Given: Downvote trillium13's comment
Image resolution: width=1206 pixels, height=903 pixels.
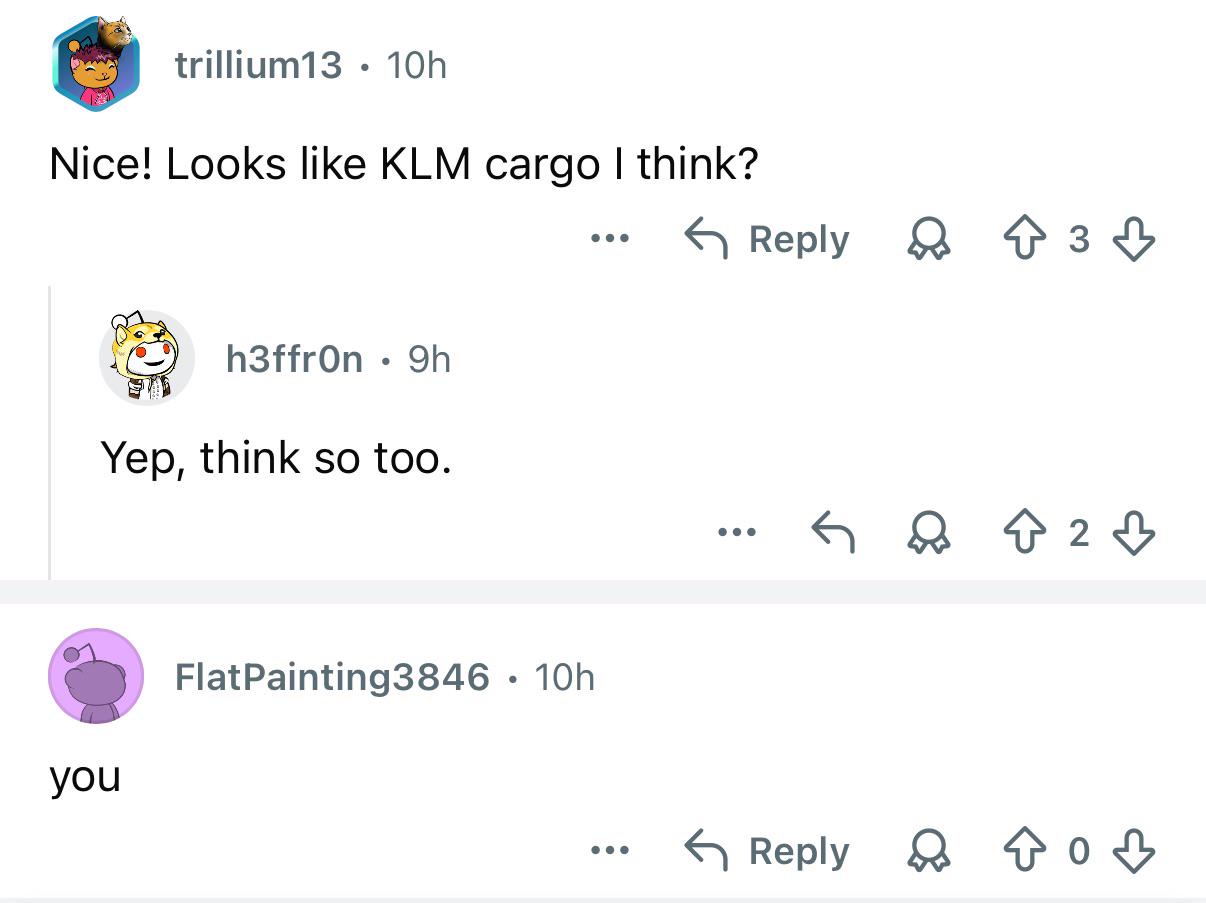Looking at the screenshot, I should coord(1134,240).
